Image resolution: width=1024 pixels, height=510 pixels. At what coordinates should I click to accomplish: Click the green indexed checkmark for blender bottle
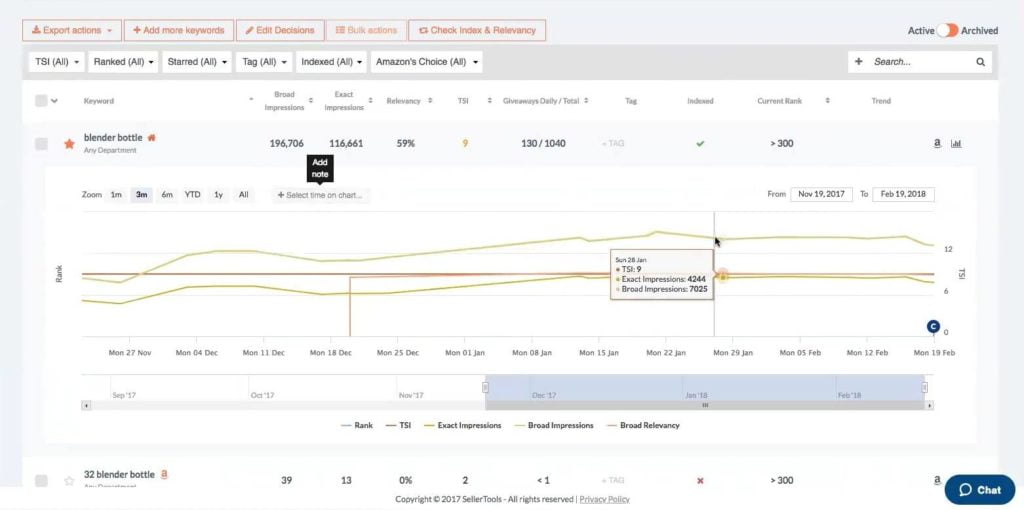tap(700, 144)
